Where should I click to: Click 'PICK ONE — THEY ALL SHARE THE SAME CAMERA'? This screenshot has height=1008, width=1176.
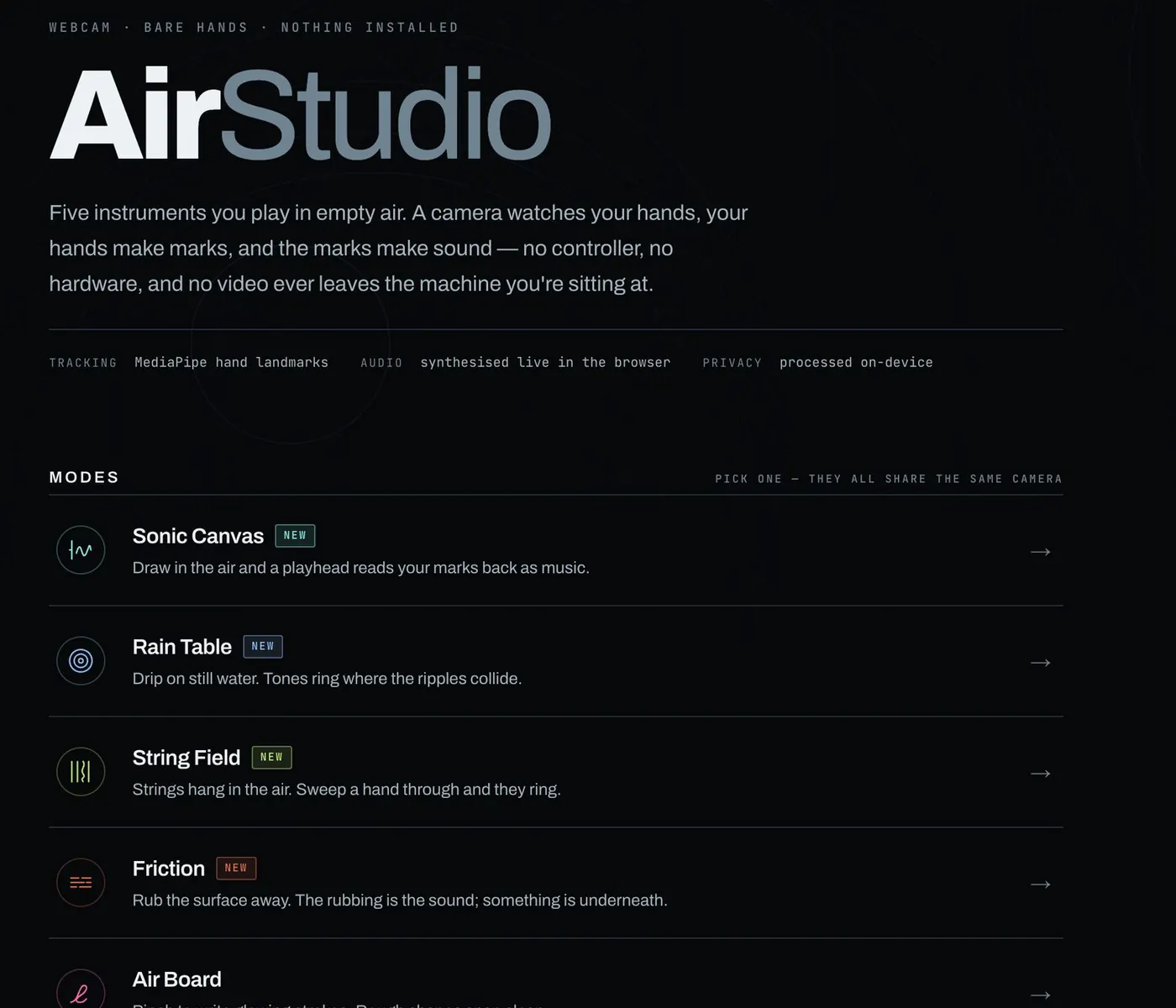[x=889, y=479]
